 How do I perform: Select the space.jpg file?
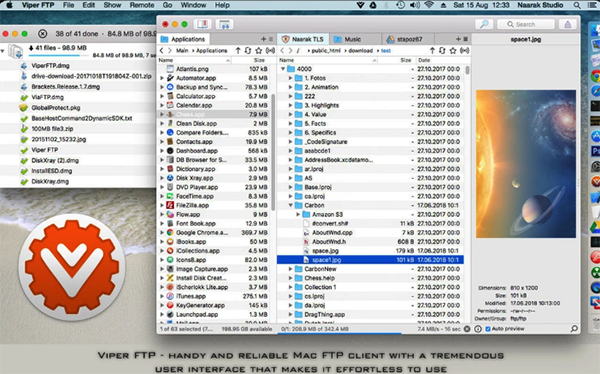click(370, 251)
